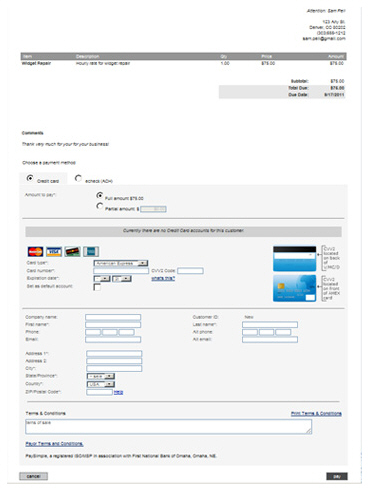The width and height of the screenshot is (369, 489).
Task: Open the Card type dropdown
Action: click(x=121, y=263)
